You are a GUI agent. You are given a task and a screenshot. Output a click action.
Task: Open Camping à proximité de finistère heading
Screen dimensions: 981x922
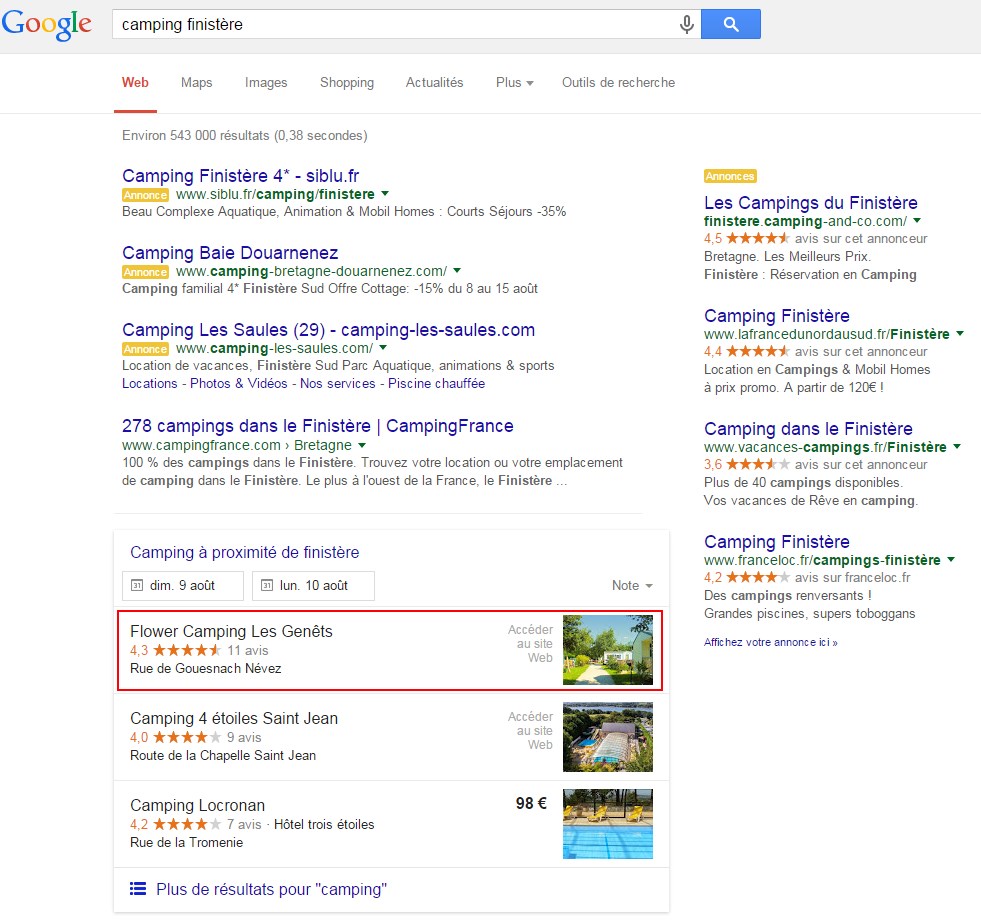[x=245, y=552]
